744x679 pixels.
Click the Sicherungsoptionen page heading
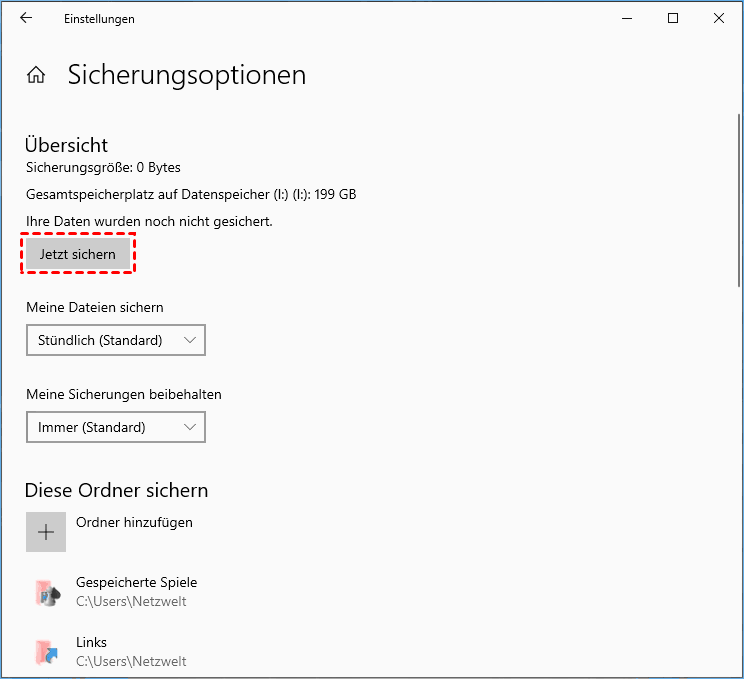[186, 75]
